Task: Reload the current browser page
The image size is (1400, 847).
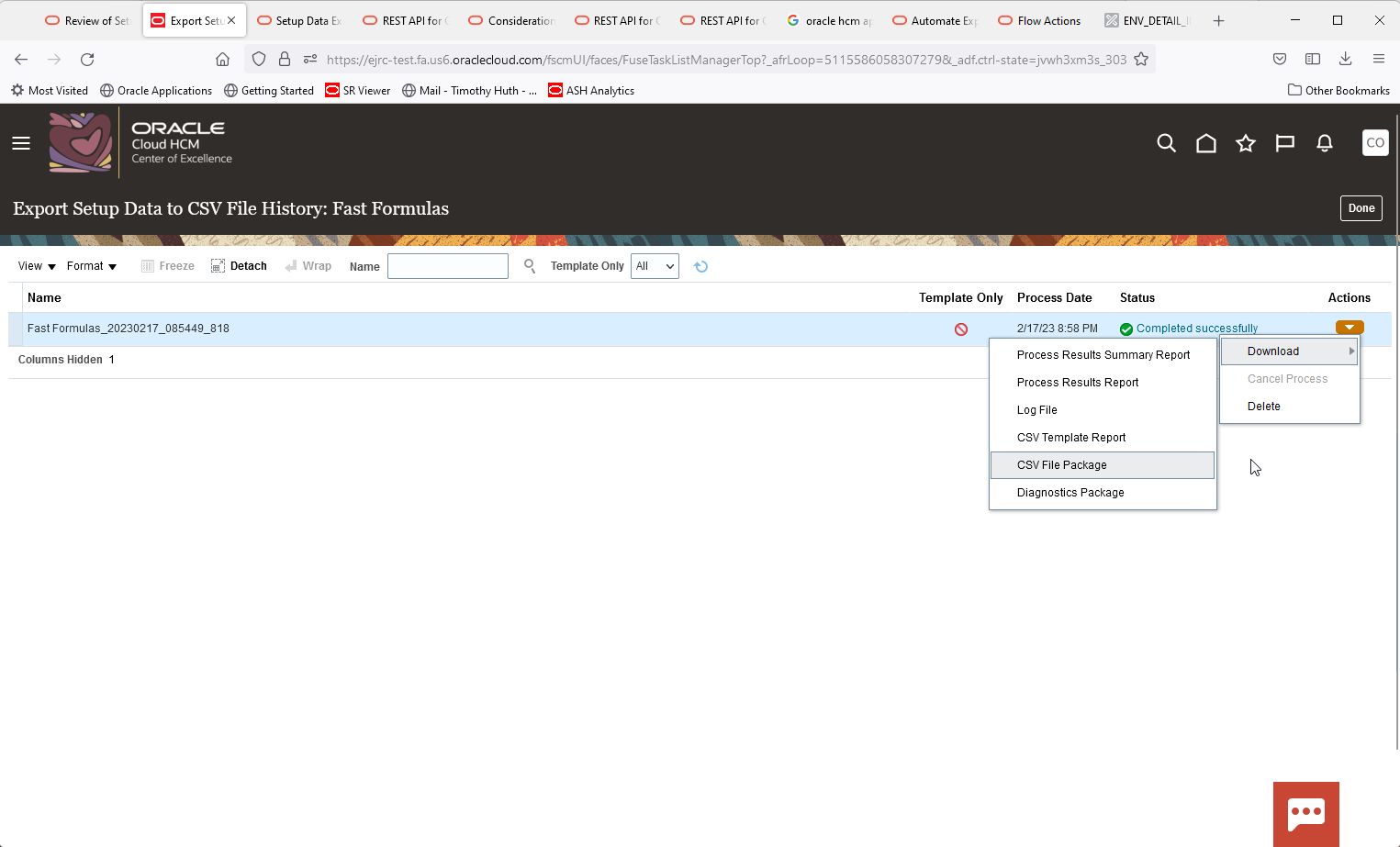Action: click(87, 60)
